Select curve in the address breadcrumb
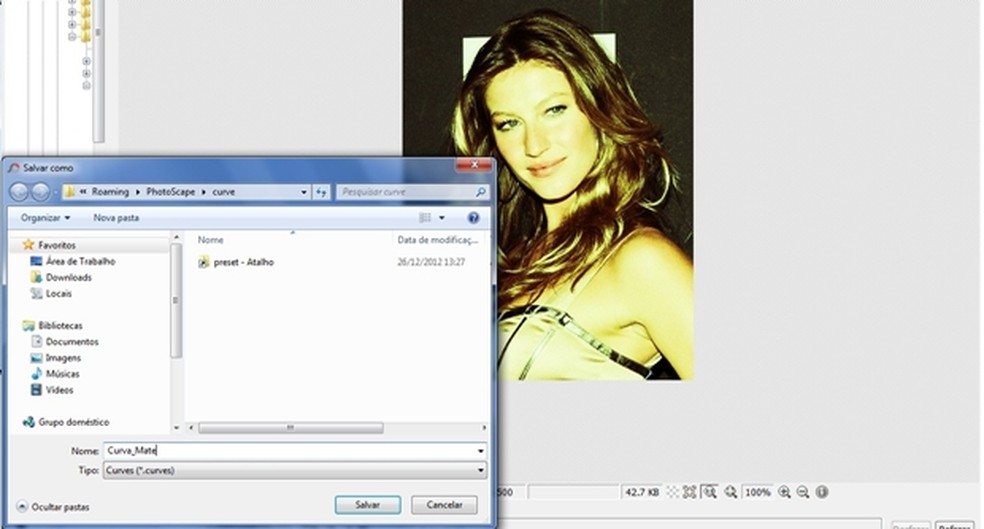The height and width of the screenshot is (529, 984). [x=223, y=192]
